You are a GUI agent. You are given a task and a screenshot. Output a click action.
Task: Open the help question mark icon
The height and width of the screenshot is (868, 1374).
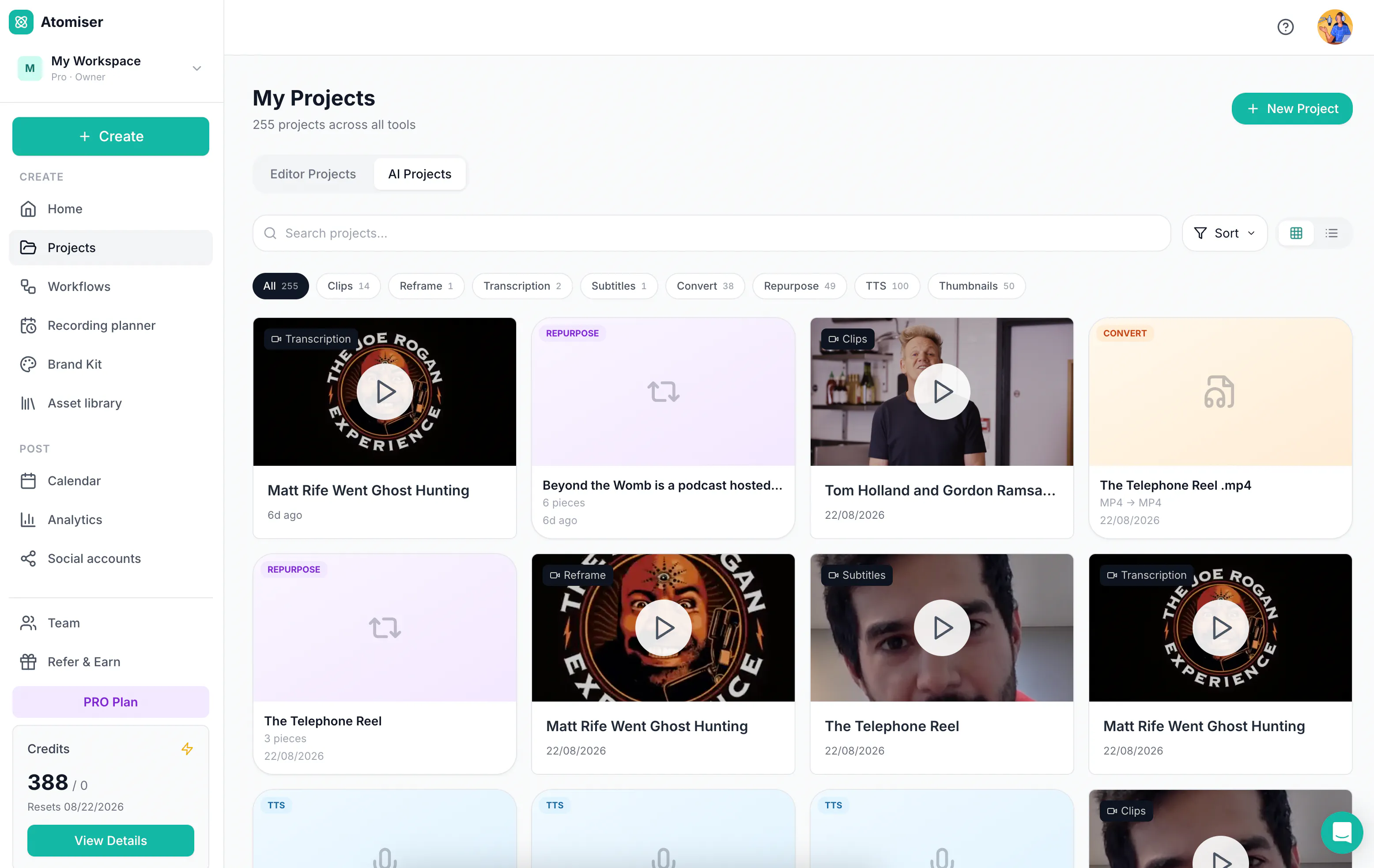tap(1285, 27)
